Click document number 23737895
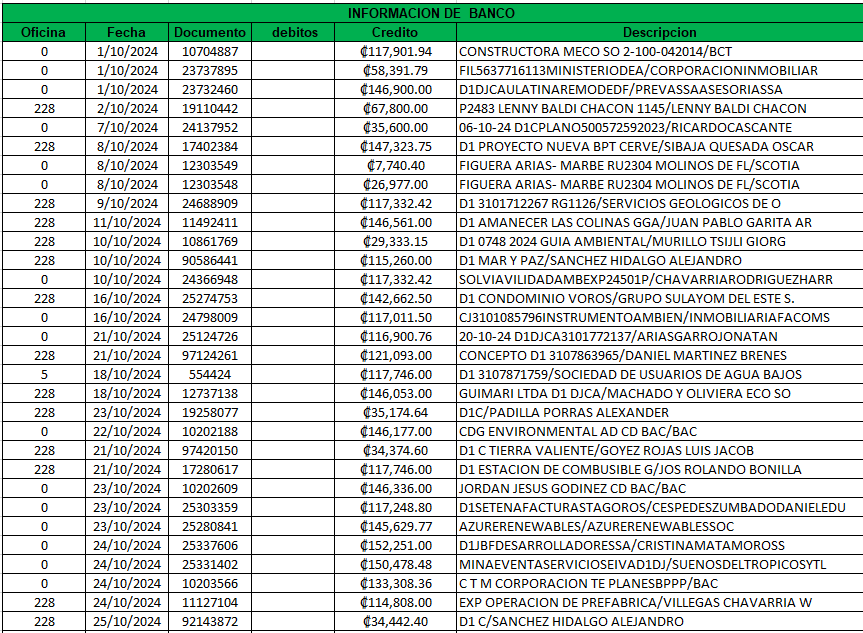Screen dimensions: 863x633 (210, 70)
